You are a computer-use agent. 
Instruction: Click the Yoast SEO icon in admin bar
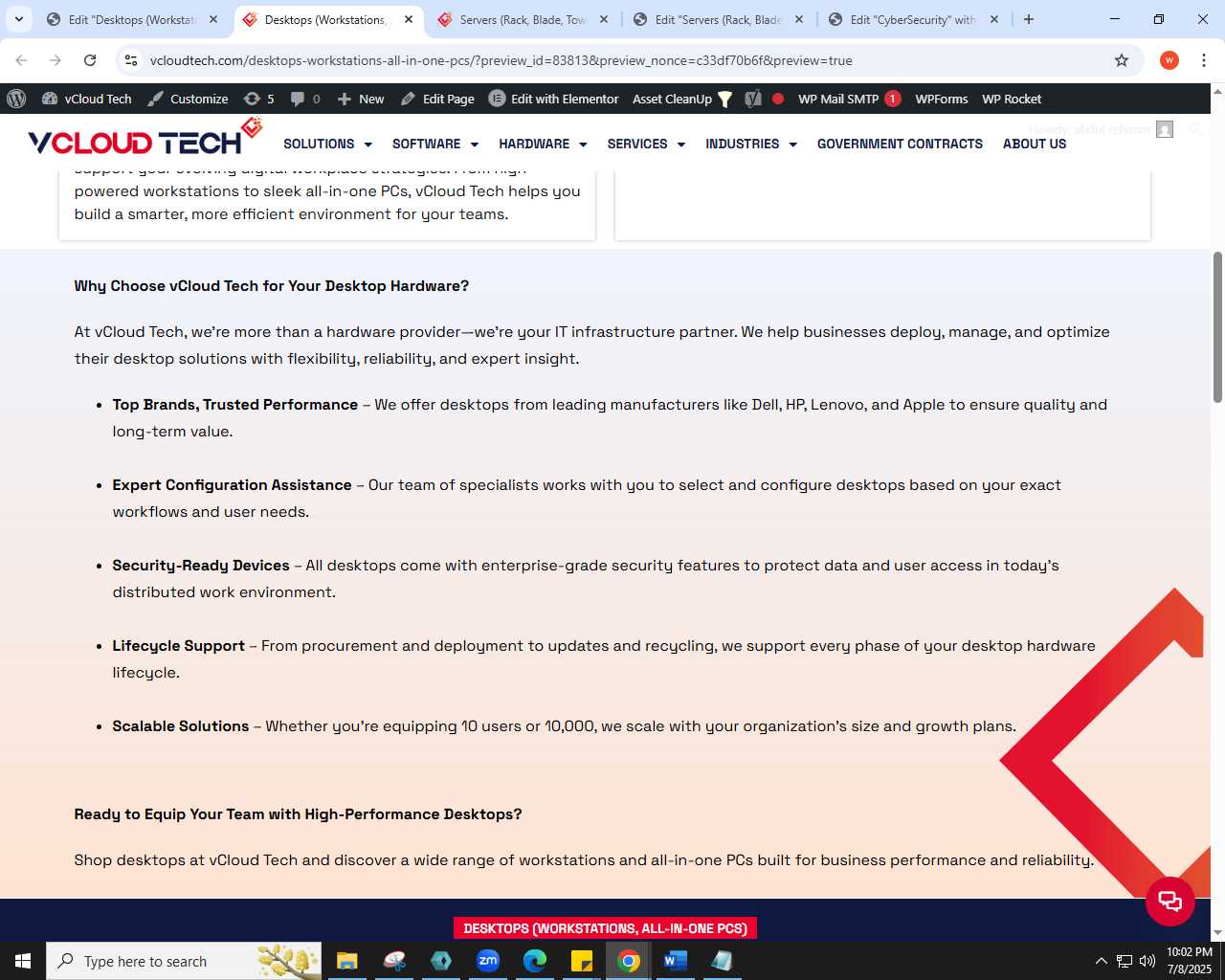click(x=753, y=99)
